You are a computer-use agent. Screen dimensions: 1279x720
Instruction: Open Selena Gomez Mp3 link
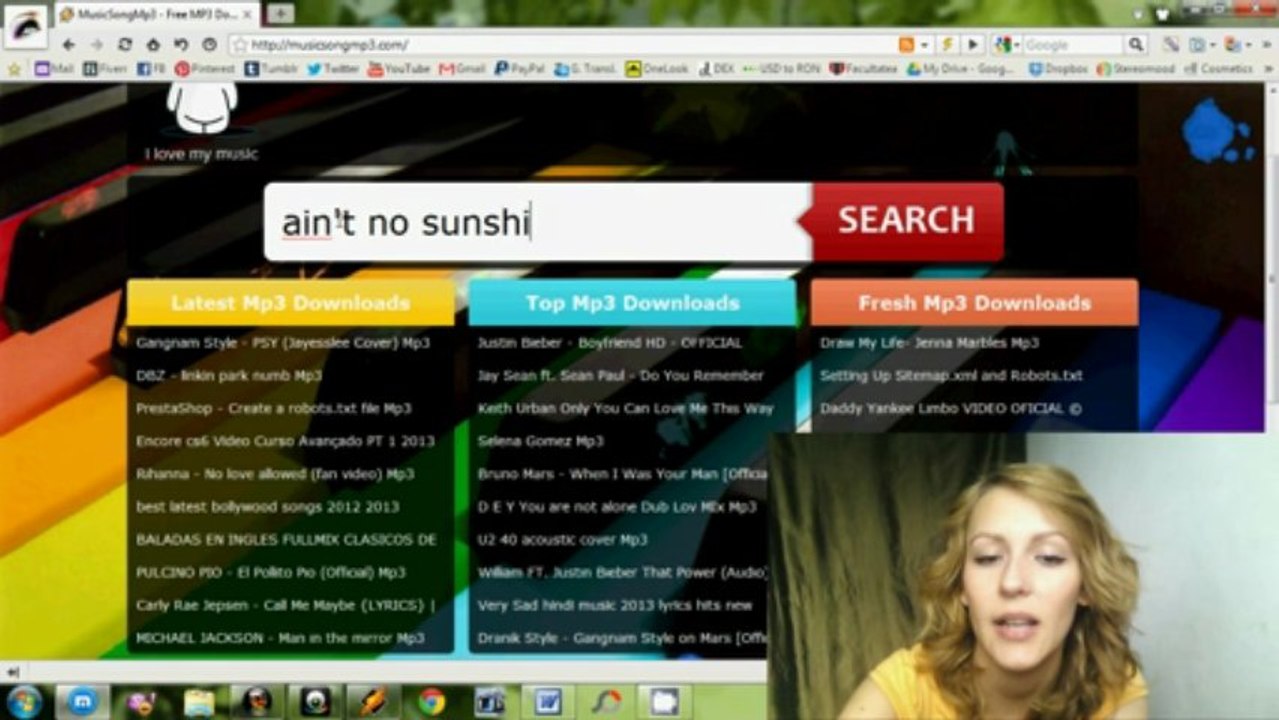540,441
